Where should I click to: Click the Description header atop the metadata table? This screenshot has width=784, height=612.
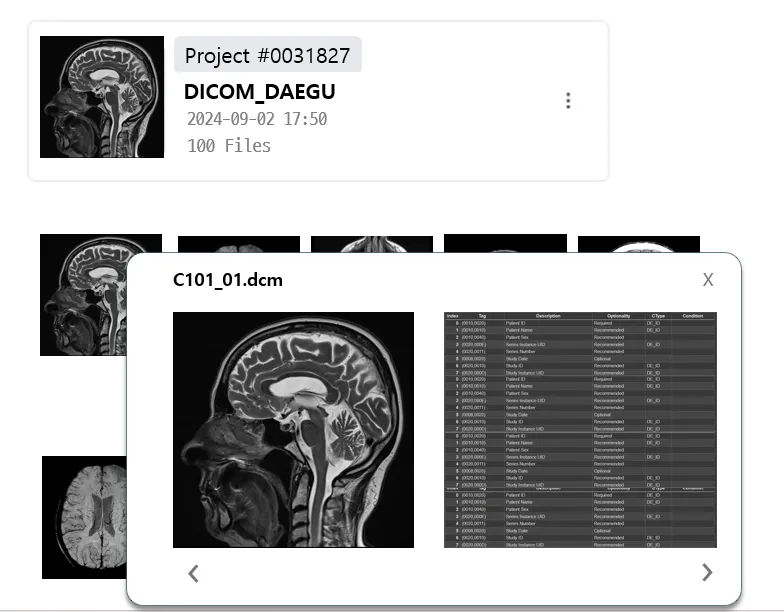click(548, 316)
